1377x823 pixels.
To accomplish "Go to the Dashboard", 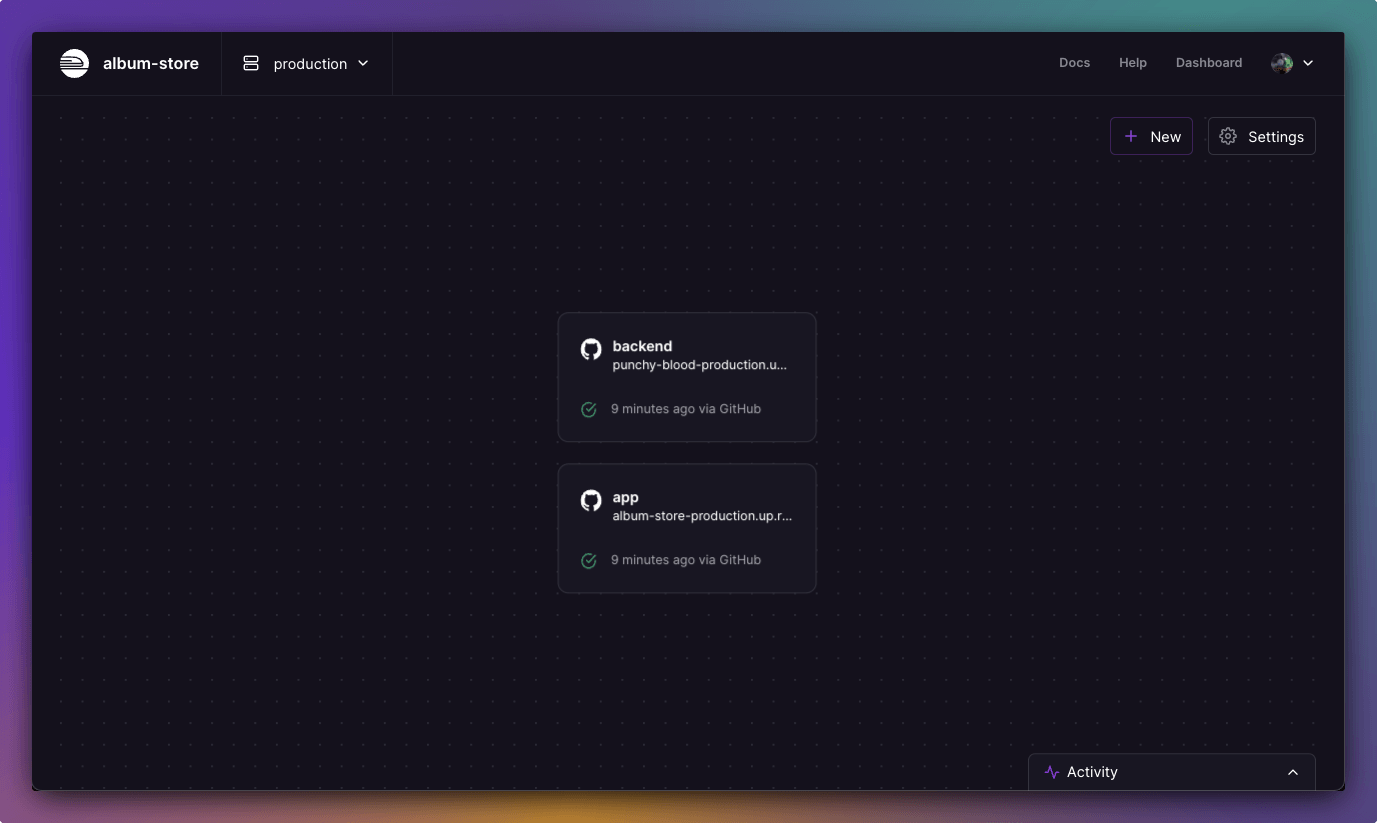I will pos(1208,63).
